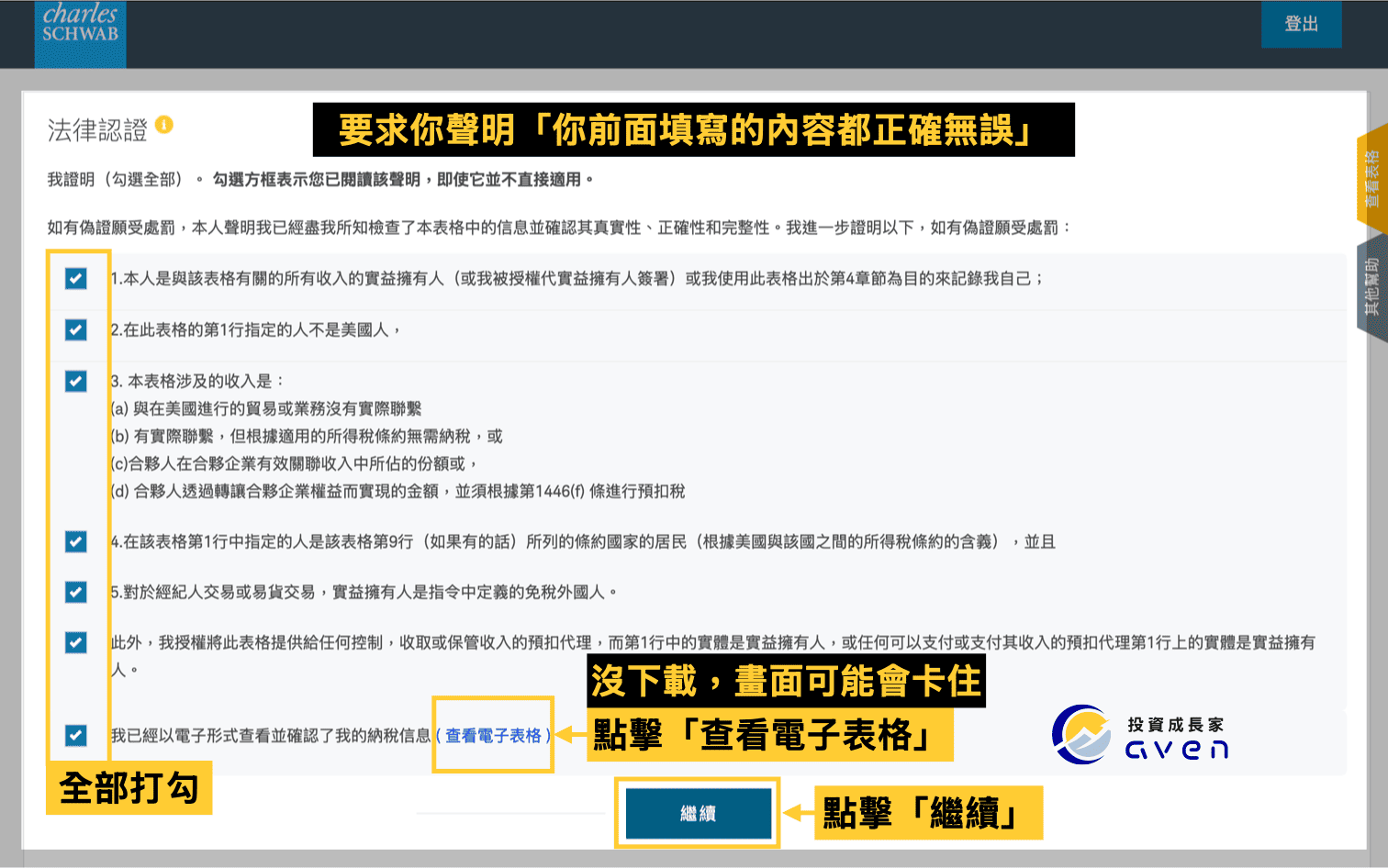The image size is (1388, 868).
Task: Toggle checkbox for statement 3 本表格涉及的收入
Action: pos(76,381)
